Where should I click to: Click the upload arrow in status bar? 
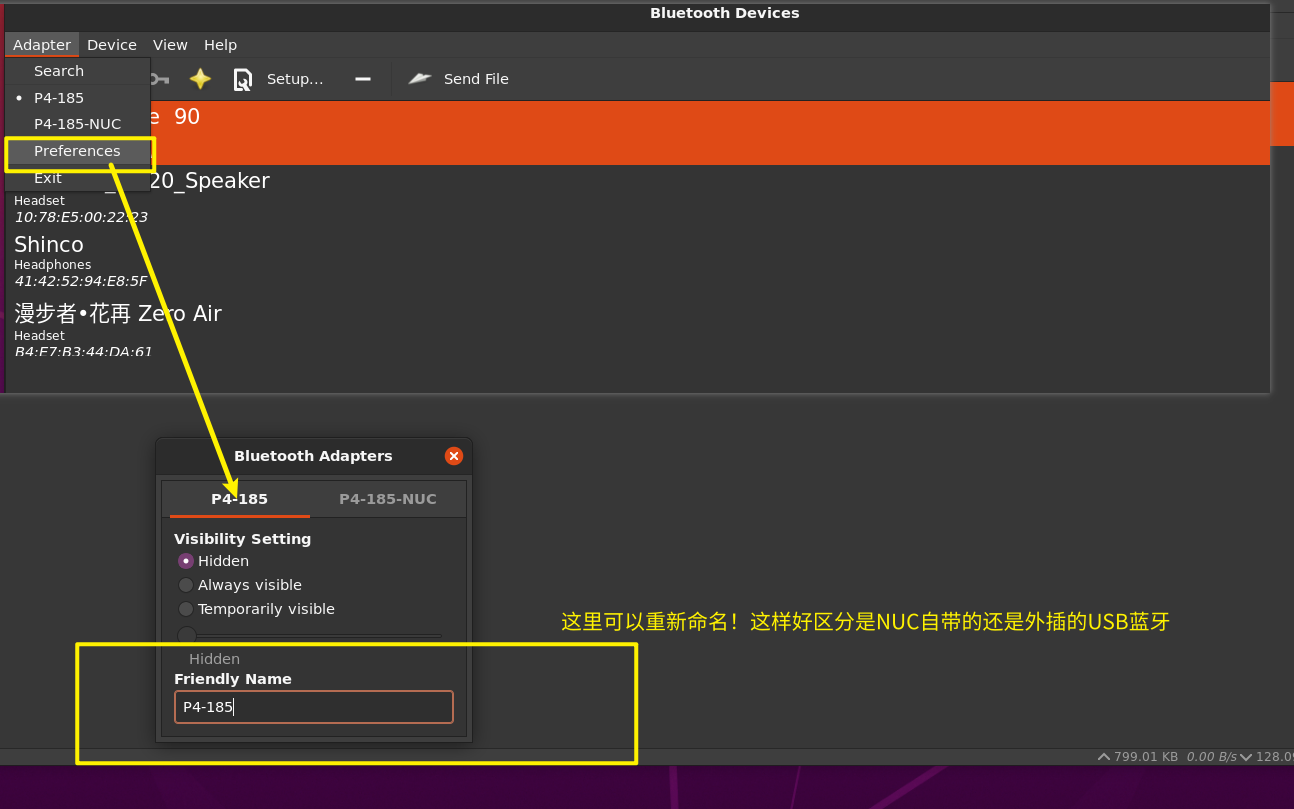point(1104,757)
